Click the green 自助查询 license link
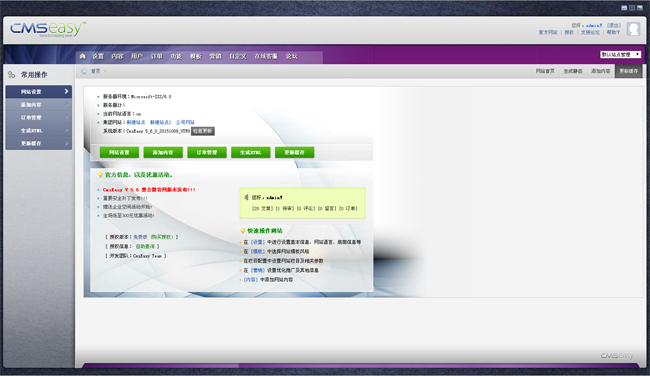The height and width of the screenshot is (376, 650). coord(145,246)
